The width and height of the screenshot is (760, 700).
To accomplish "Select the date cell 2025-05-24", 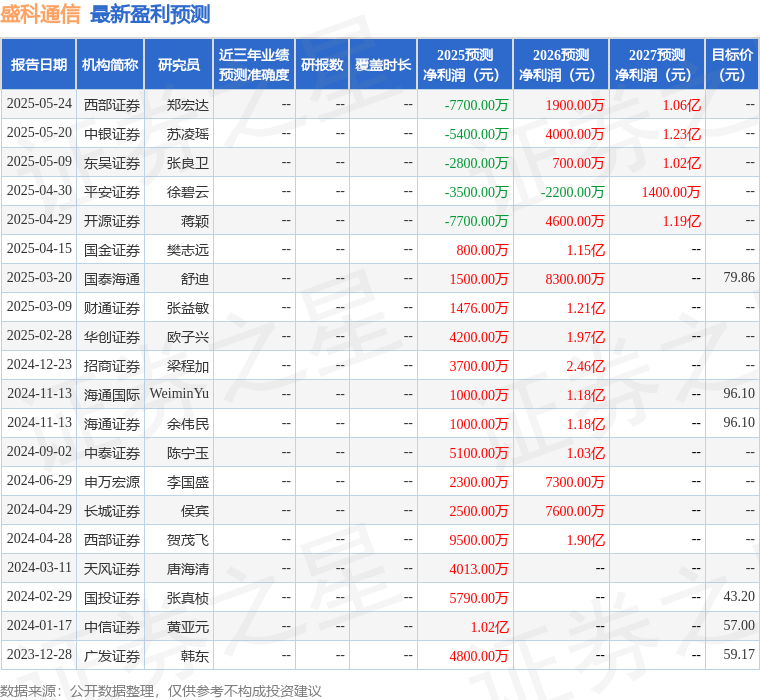I will coord(39,104).
